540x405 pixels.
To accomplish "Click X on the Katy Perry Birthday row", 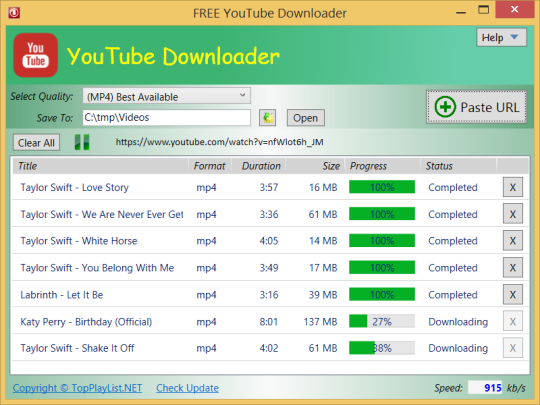I will pyautogui.click(x=513, y=321).
